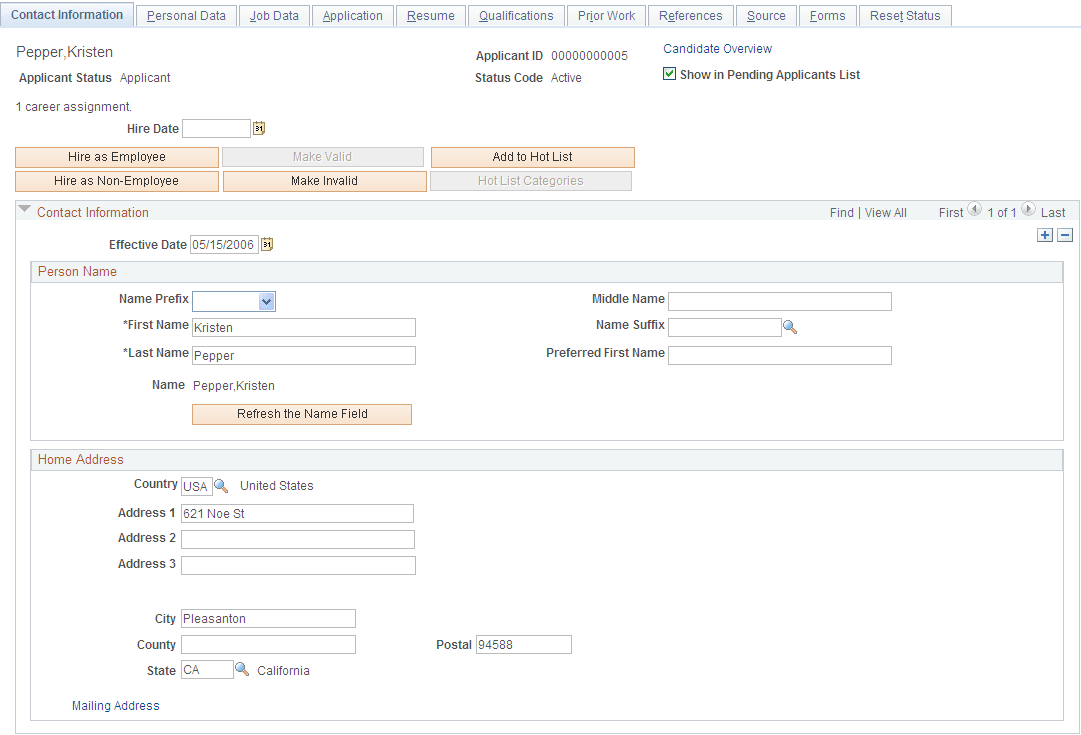Click Hire as Employee button
Screen dimensions: 1081x735
pos(117,157)
